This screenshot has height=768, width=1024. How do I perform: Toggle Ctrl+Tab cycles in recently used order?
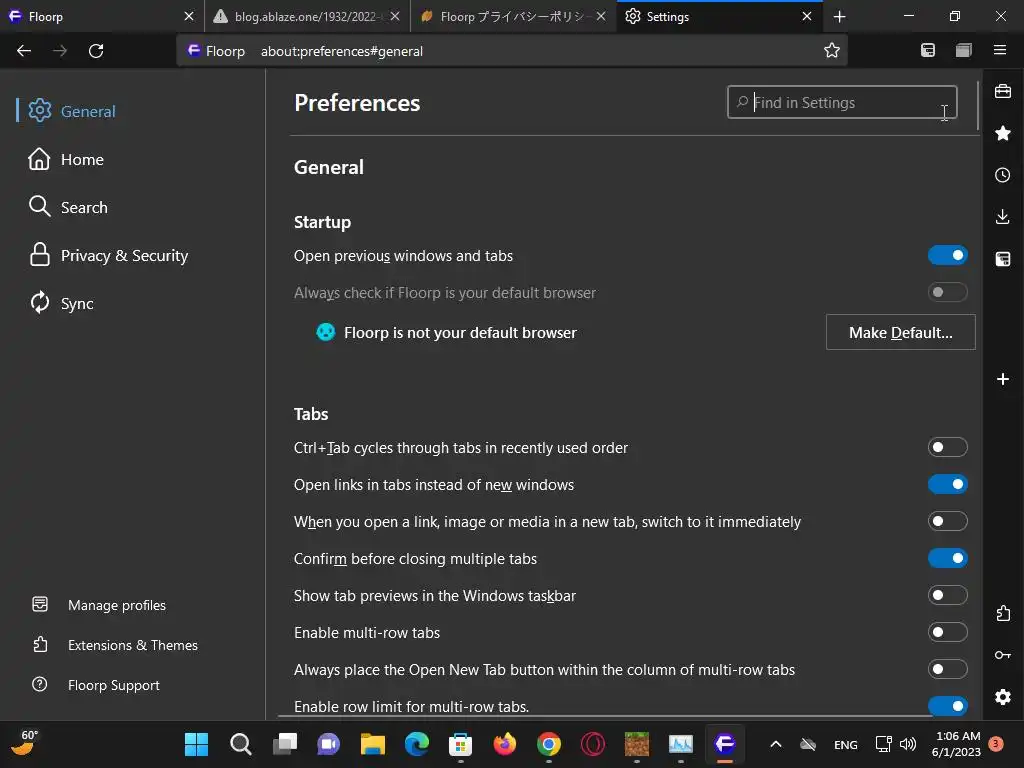948,447
